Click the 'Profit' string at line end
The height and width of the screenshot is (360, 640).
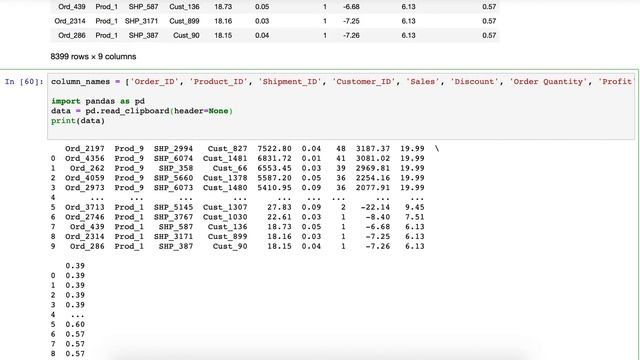616,82
